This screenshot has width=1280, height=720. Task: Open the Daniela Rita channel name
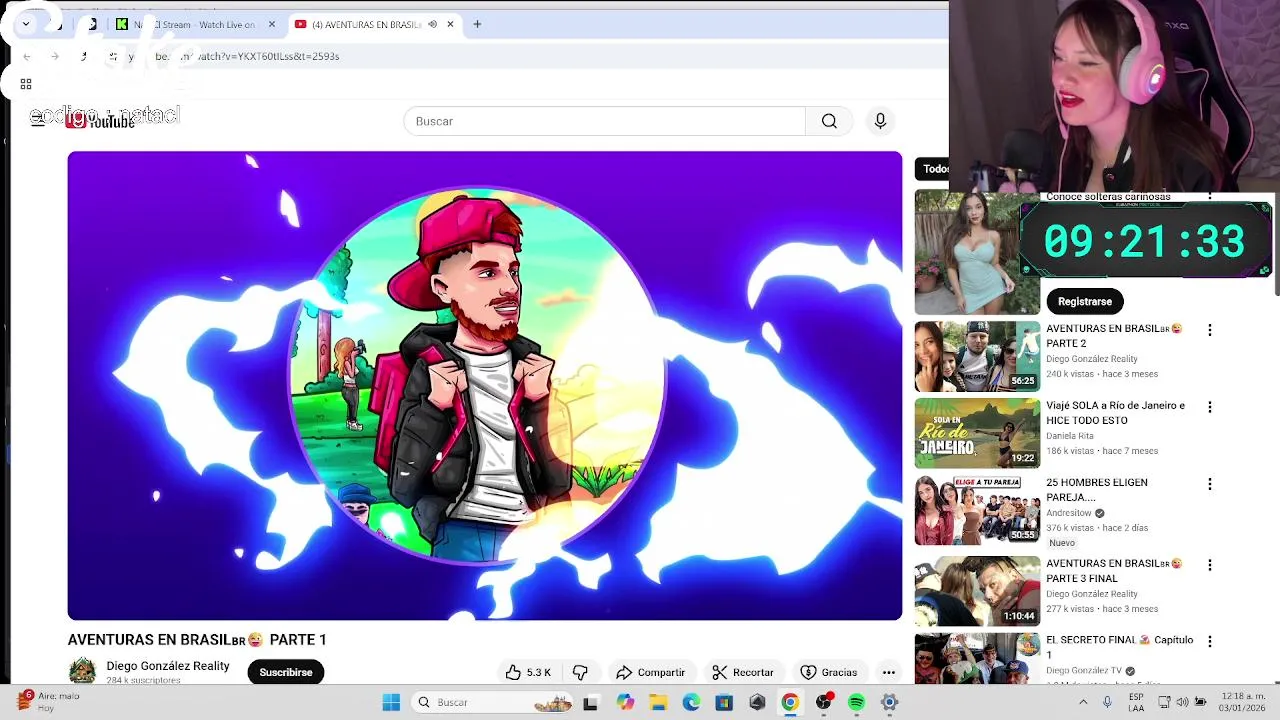coord(1070,436)
